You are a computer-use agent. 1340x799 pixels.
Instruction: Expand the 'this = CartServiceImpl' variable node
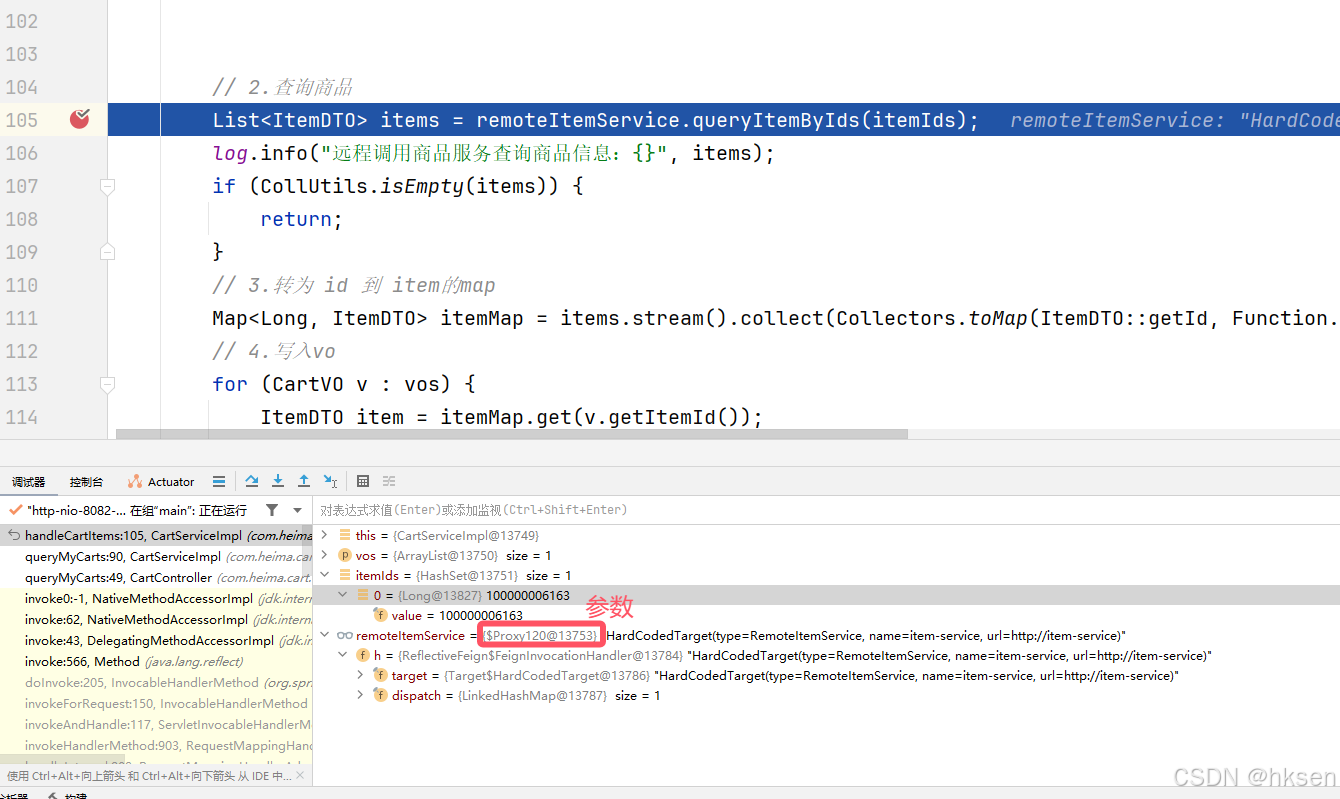325,534
